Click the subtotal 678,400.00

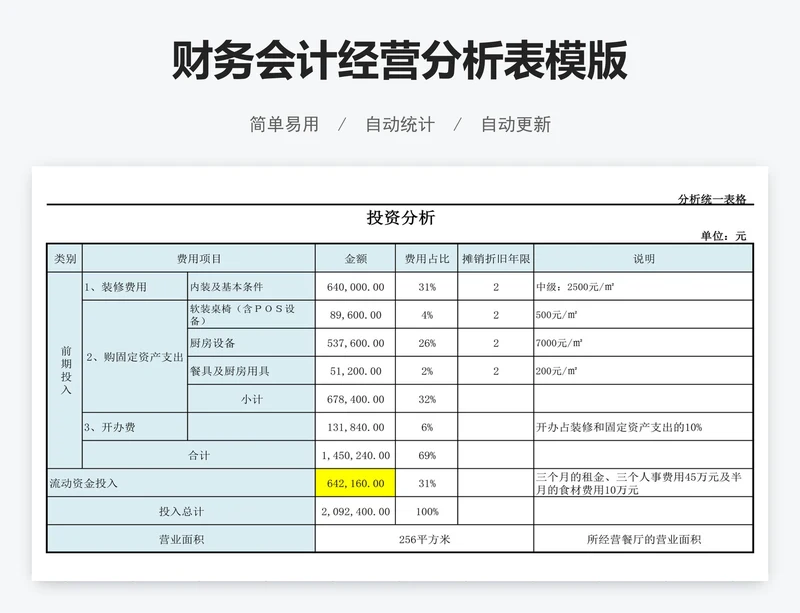(356, 399)
